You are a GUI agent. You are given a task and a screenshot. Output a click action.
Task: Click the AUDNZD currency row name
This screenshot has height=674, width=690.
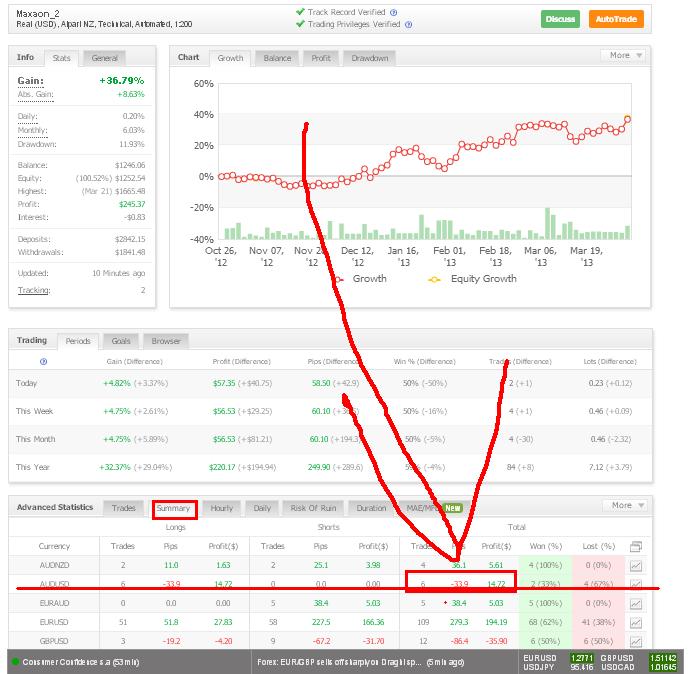(54, 565)
